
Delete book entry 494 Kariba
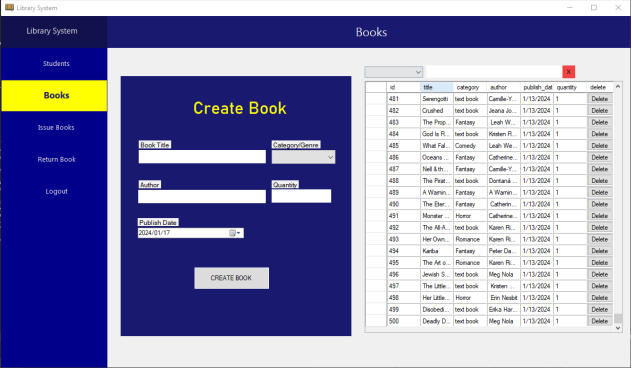click(x=599, y=251)
